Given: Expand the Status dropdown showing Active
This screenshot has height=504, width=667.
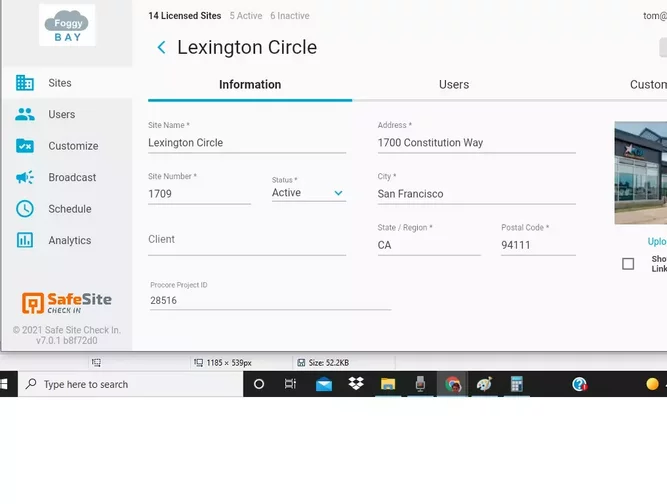Looking at the screenshot, I should tap(309, 193).
